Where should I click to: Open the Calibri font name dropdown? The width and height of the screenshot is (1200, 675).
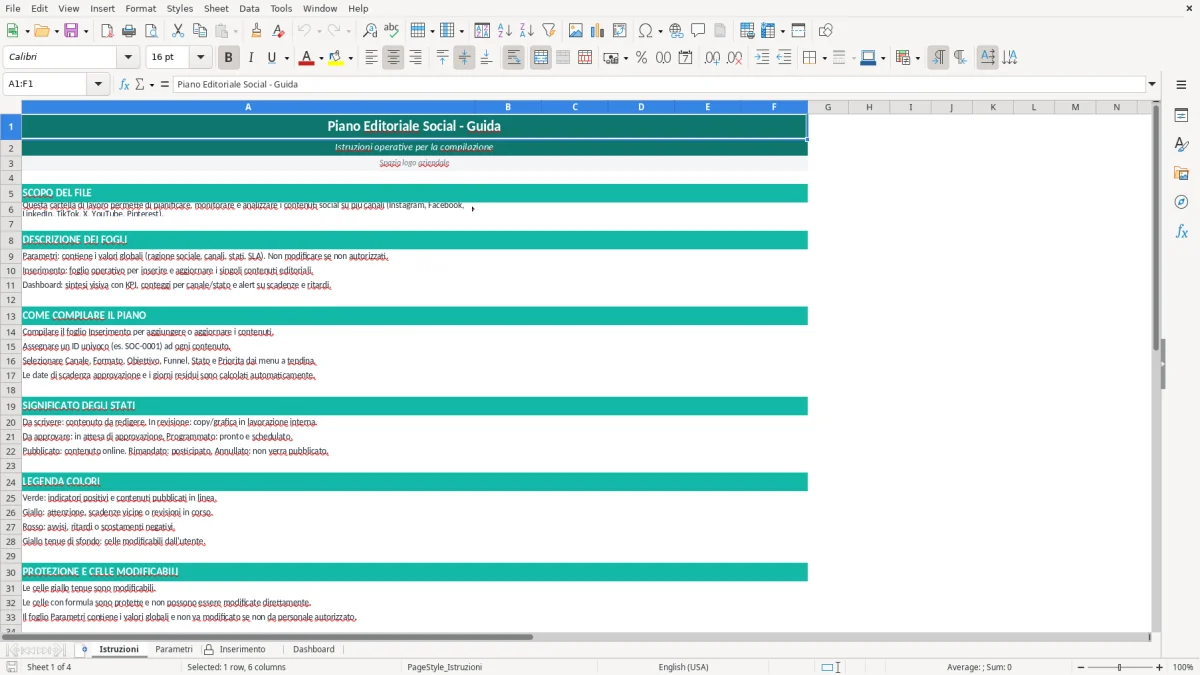(x=128, y=58)
